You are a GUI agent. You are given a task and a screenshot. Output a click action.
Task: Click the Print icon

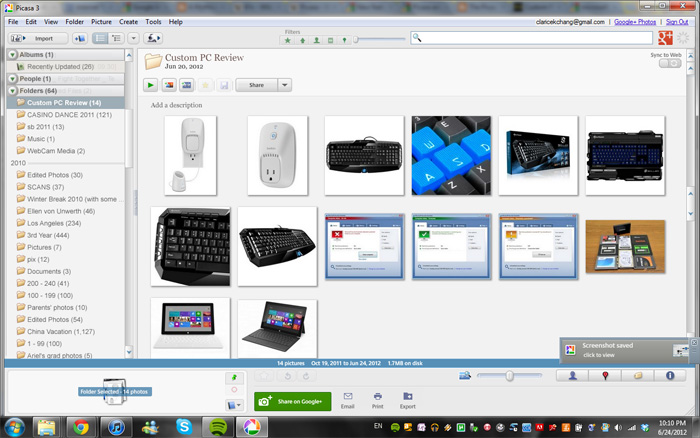[x=378, y=400]
